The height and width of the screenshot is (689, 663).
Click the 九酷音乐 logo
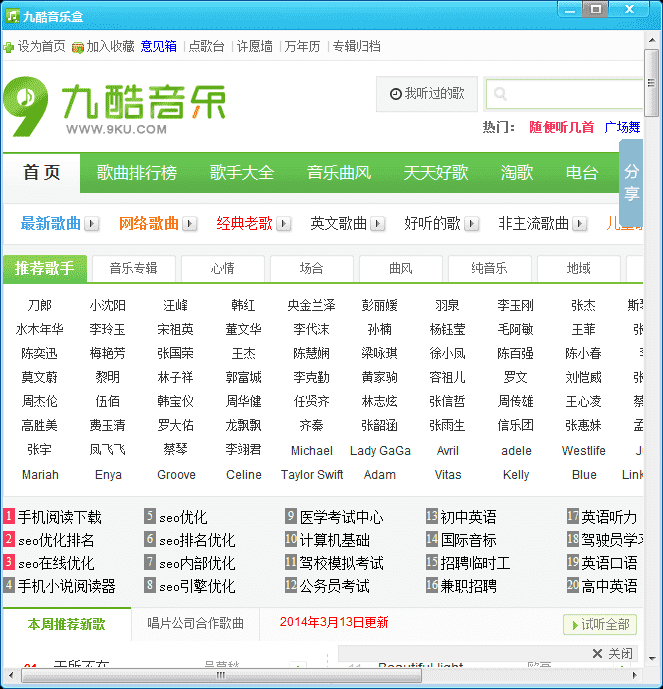click(x=115, y=107)
